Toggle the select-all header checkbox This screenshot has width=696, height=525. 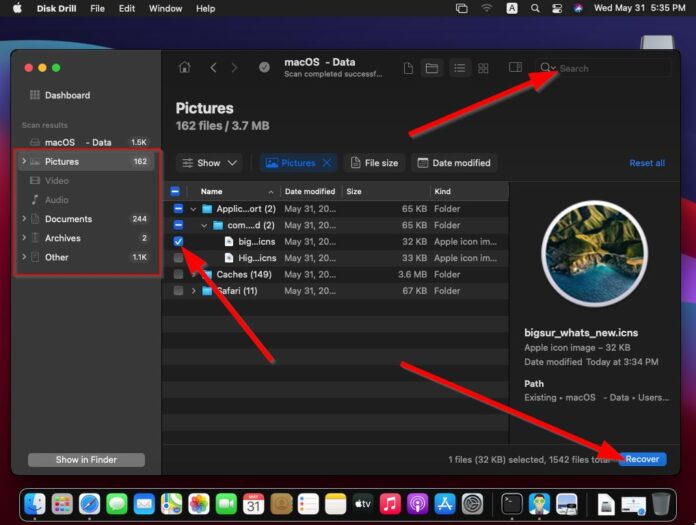coord(175,191)
